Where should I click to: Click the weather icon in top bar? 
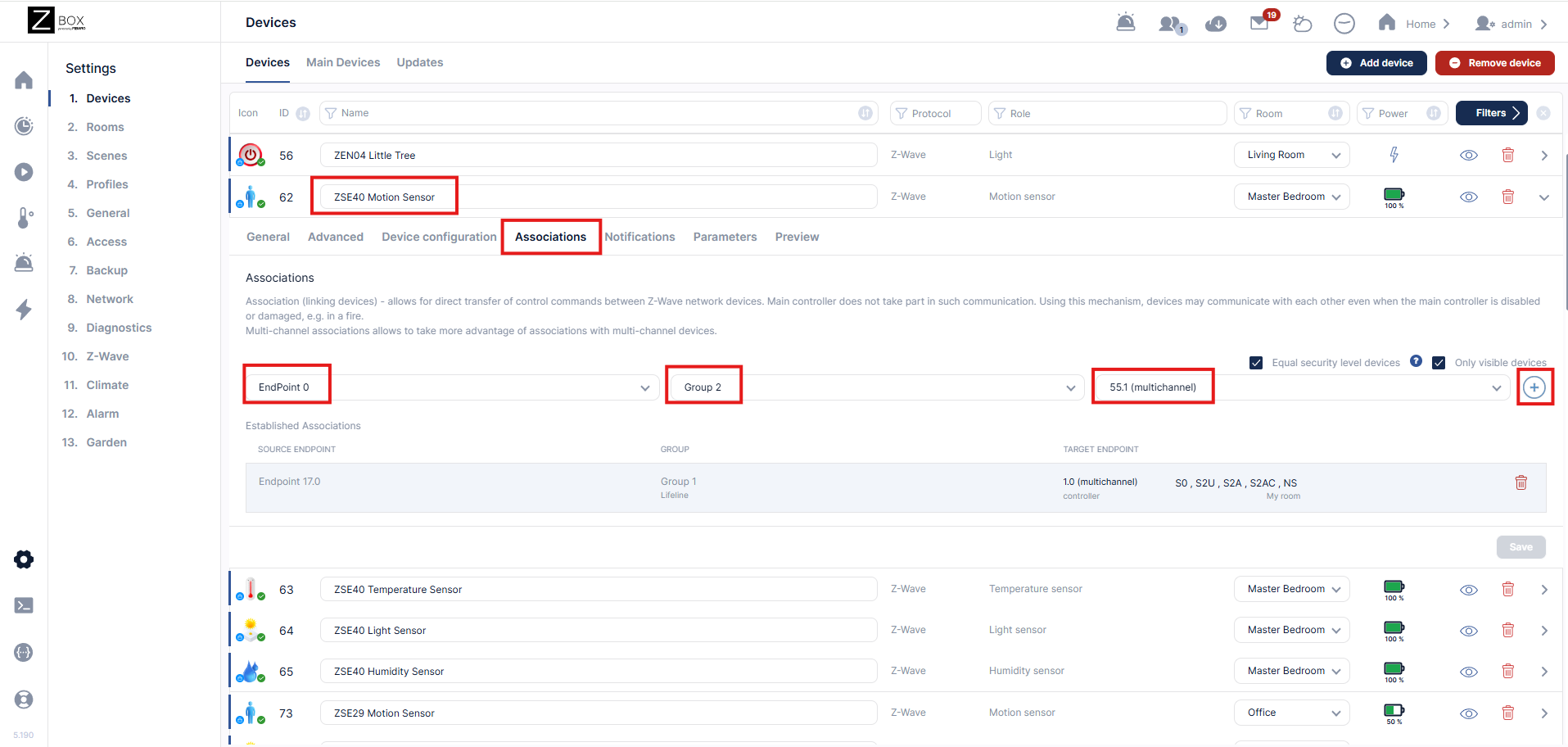tap(1302, 24)
